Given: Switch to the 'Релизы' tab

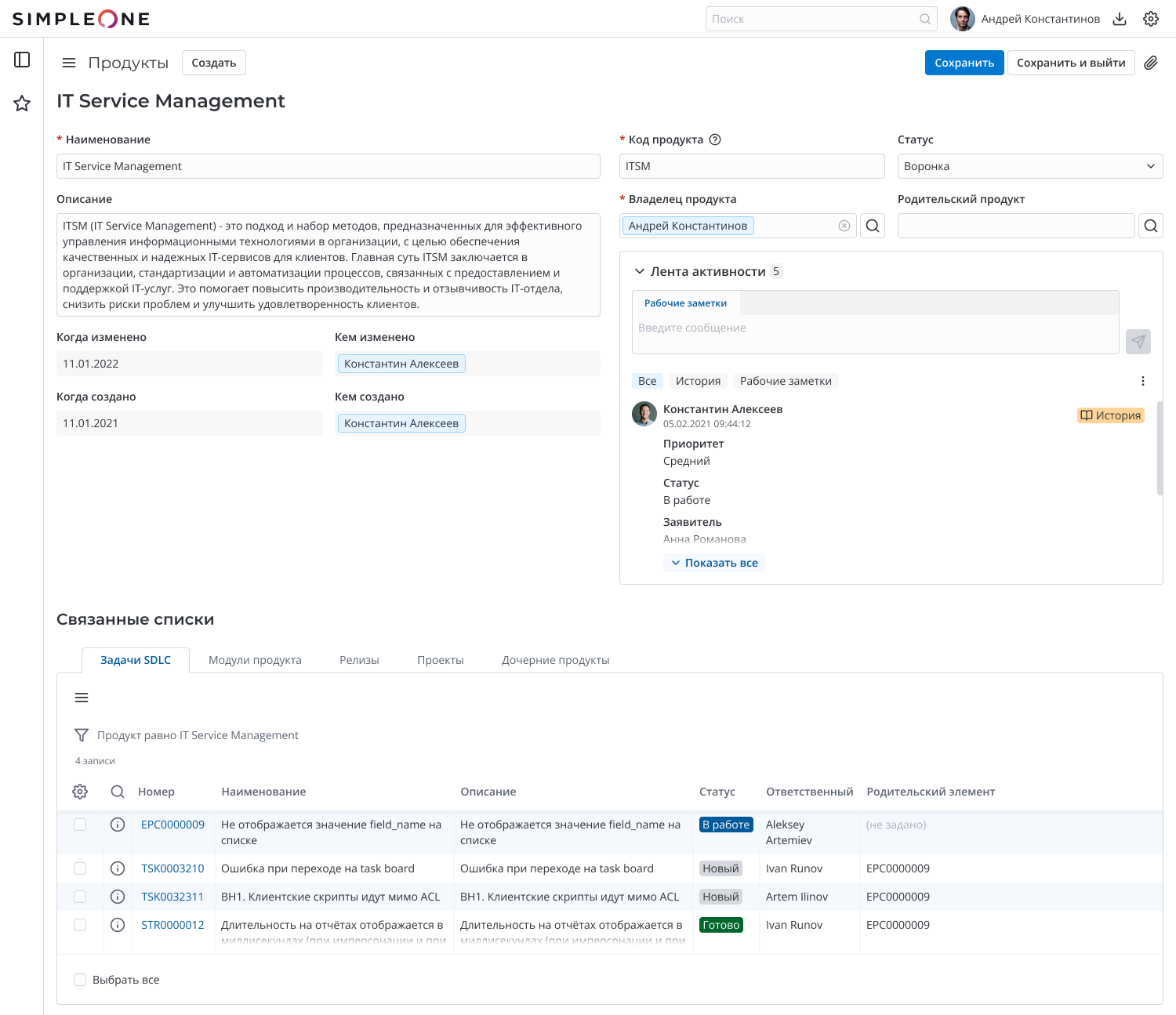Looking at the screenshot, I should tap(359, 660).
